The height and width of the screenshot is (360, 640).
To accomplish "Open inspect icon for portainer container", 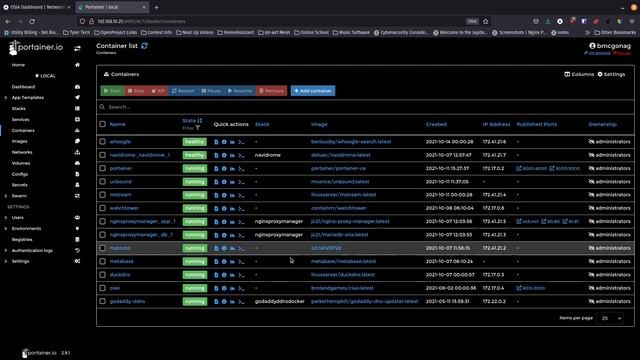I will (224, 169).
